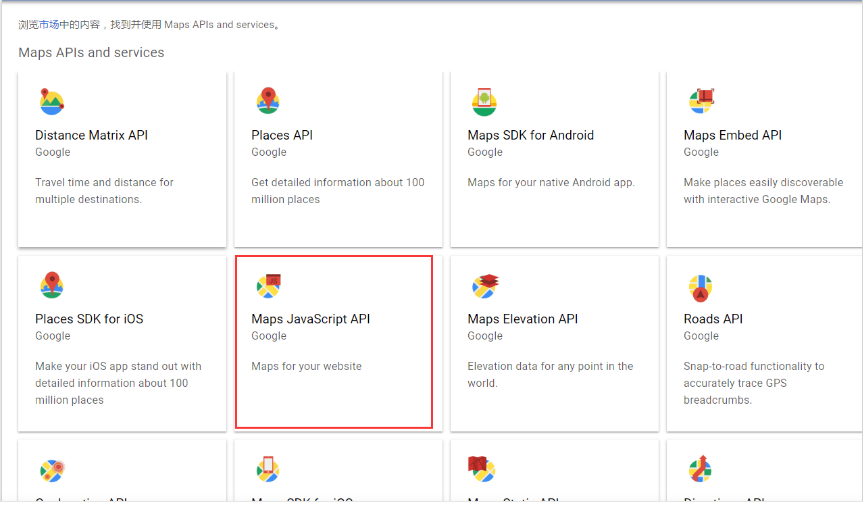
Task: Open the Distance Matrix API title
Action: pos(92,135)
